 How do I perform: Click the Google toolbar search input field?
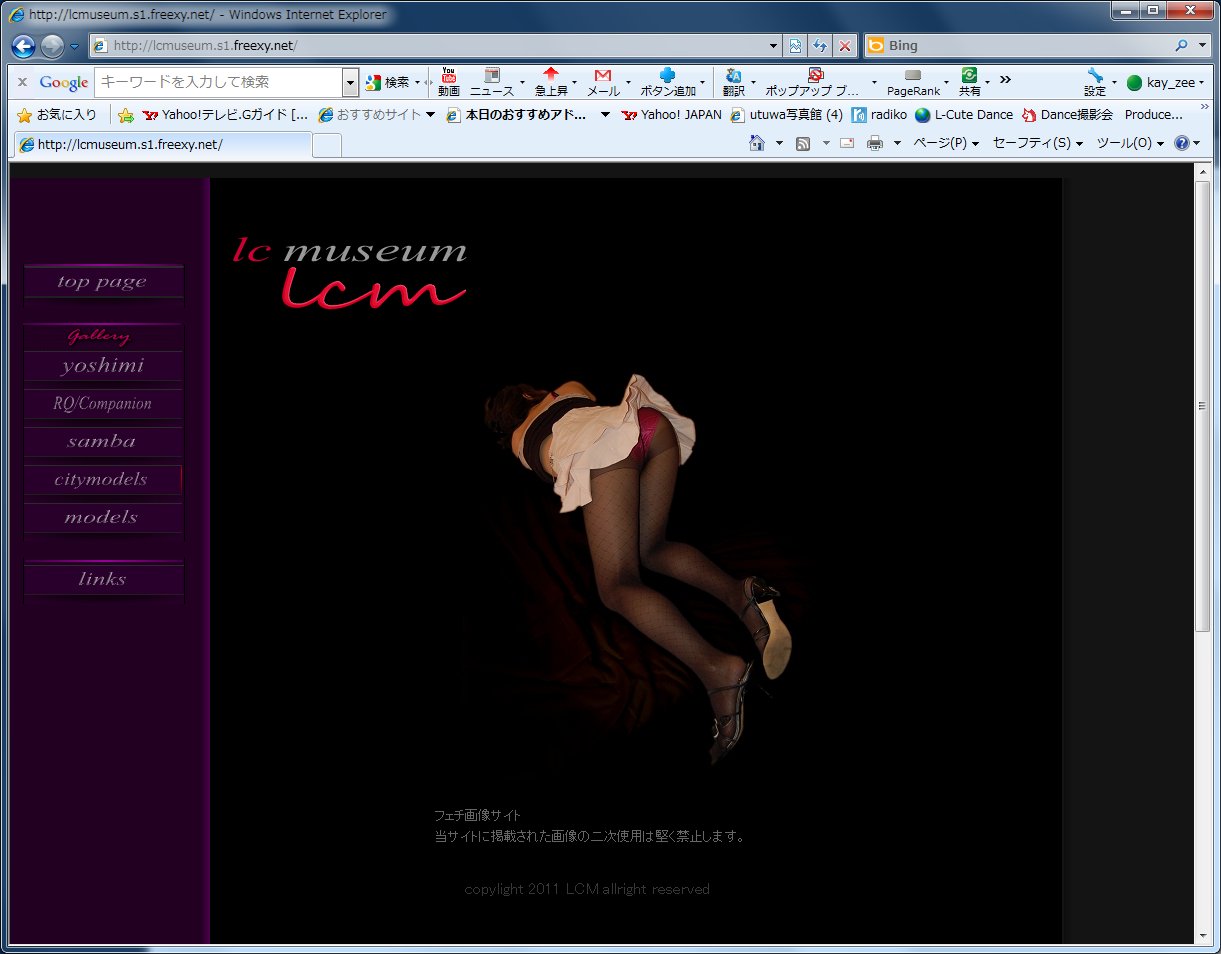click(x=218, y=82)
